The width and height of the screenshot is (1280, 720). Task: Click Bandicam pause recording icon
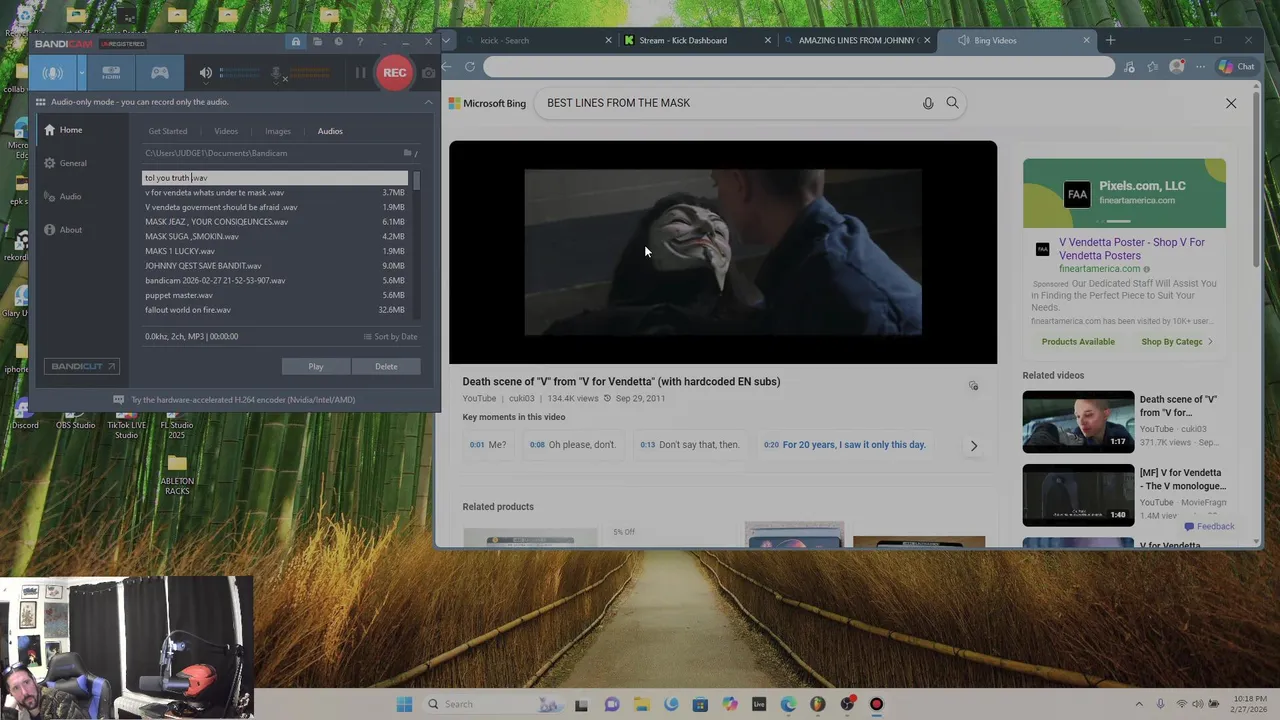point(360,73)
